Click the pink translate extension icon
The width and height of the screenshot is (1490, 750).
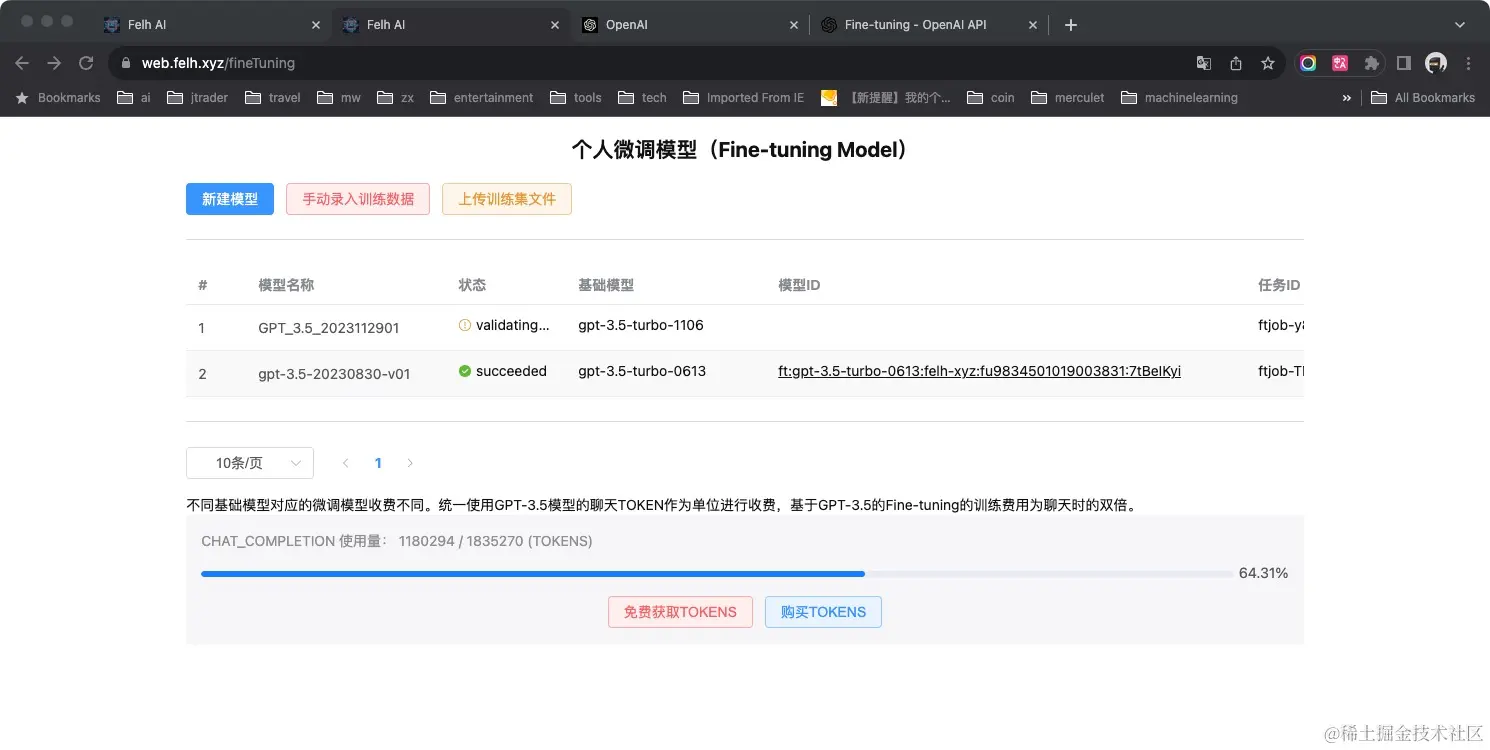coord(1339,62)
